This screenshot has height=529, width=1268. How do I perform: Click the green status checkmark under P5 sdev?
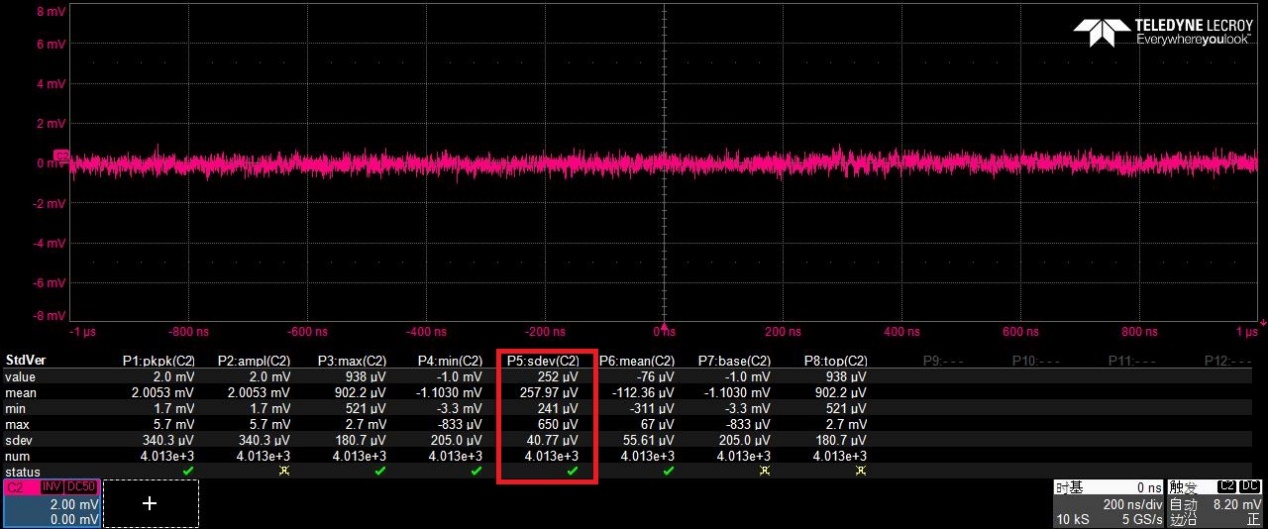point(572,471)
